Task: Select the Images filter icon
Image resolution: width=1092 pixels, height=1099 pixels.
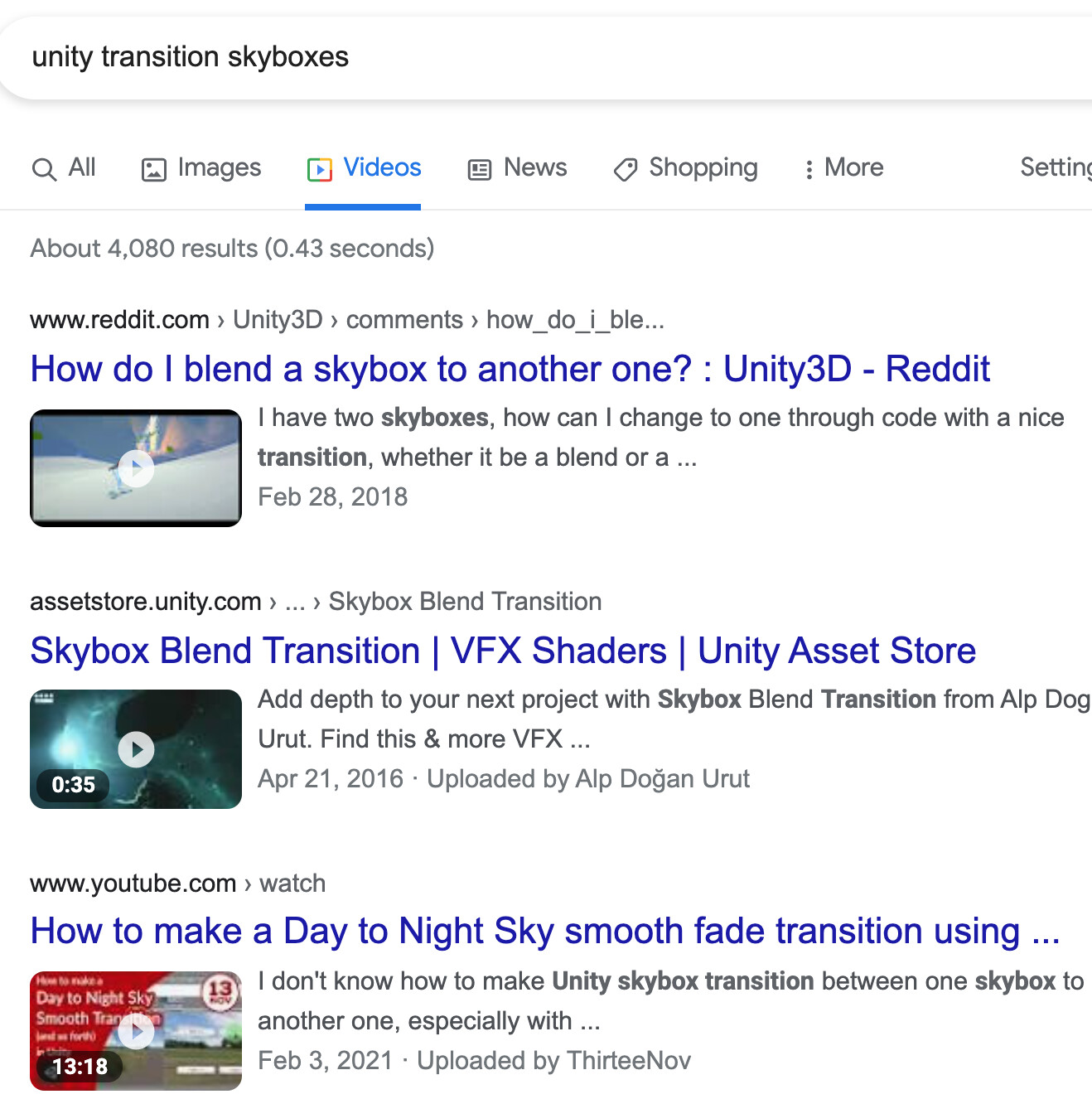Action: tap(152, 168)
